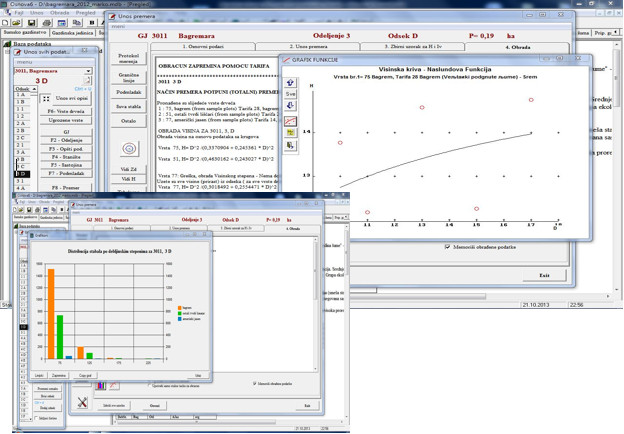624x434 pixels.
Task: Toggle the checkbox below Dodaj odsek button
Action: [x=36, y=418]
